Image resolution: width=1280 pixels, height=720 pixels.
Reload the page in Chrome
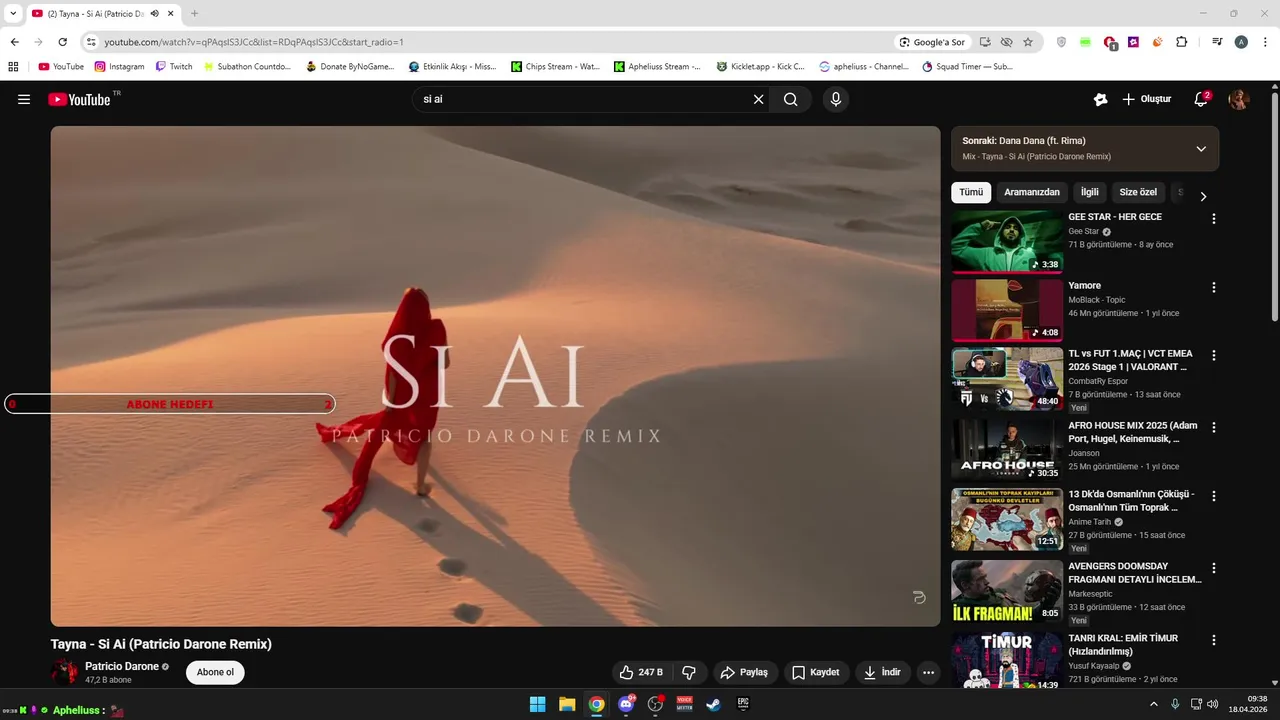[62, 42]
